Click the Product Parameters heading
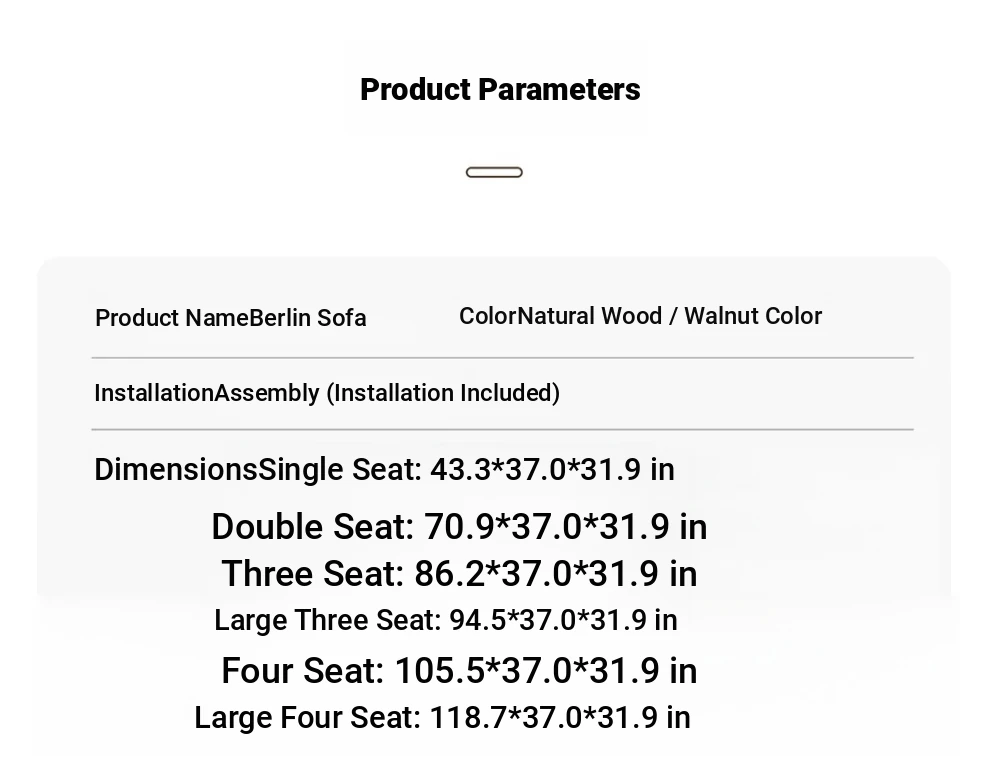 click(500, 90)
